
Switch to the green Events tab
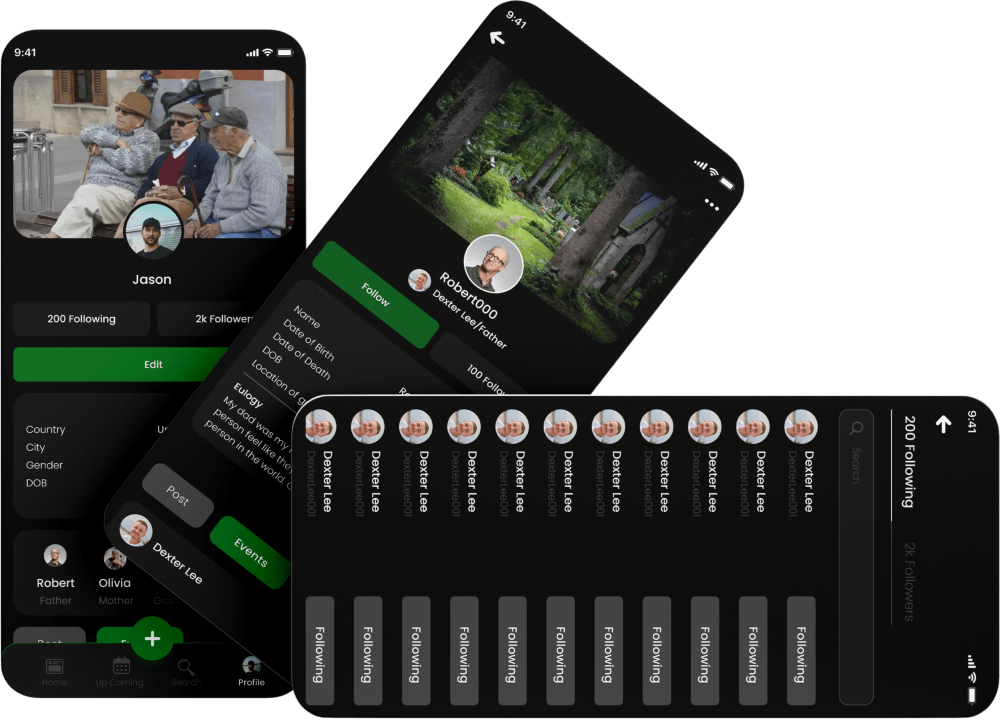(250, 551)
